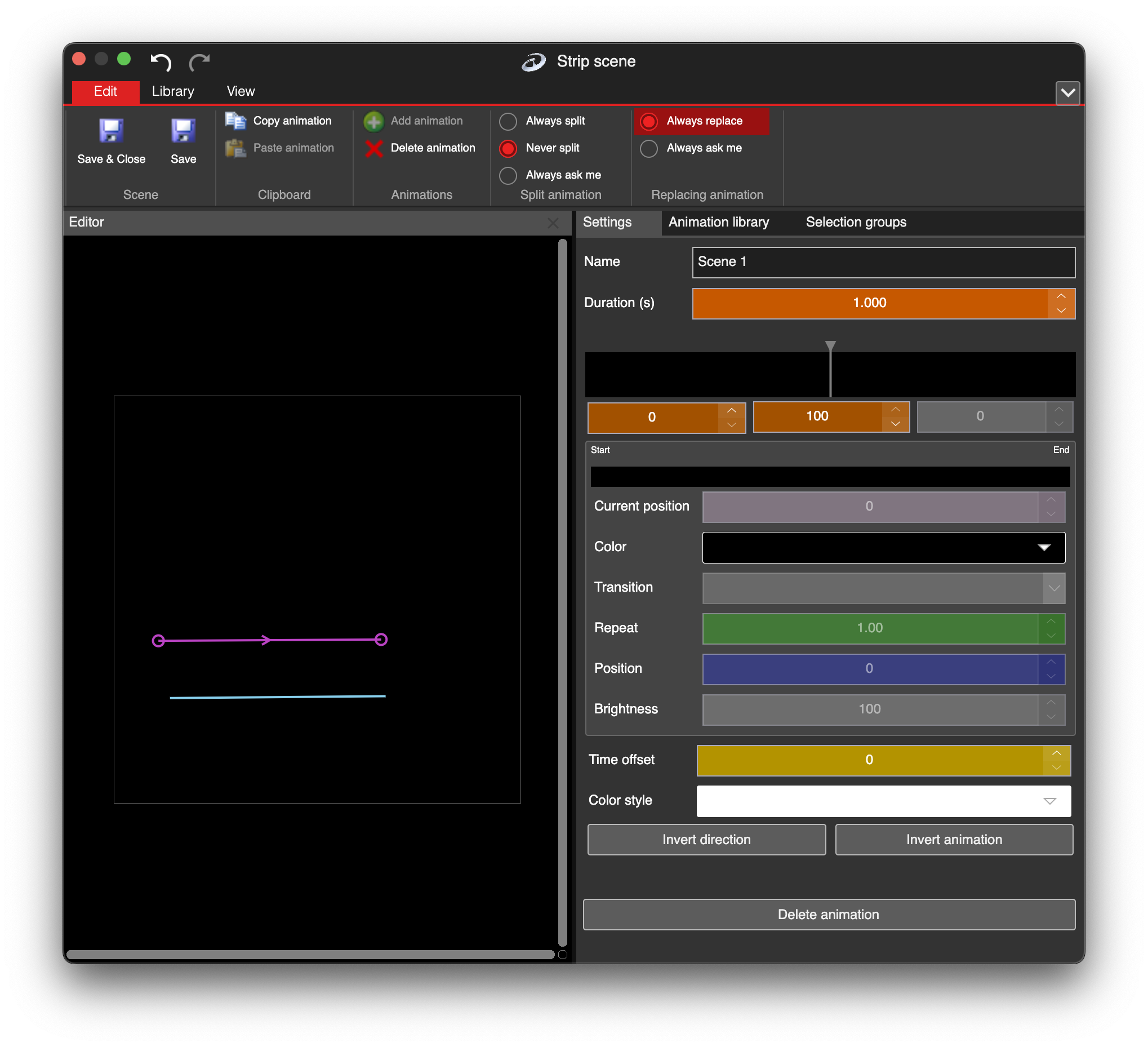
Task: Decrease Position value
Action: [1051, 676]
